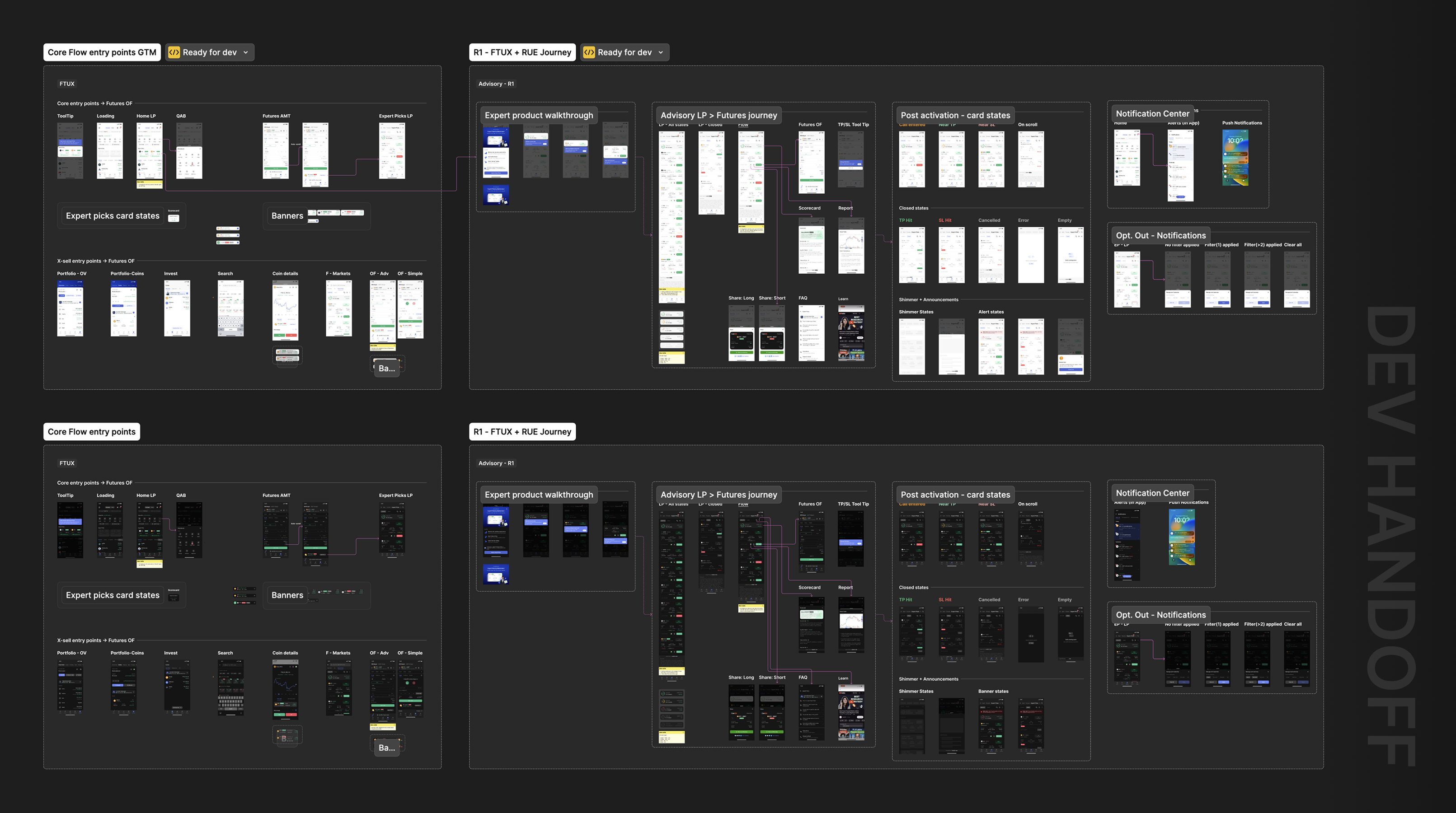This screenshot has width=1456, height=813.
Task: Click yellow sticky note under light Home LP frame
Action: (149, 184)
